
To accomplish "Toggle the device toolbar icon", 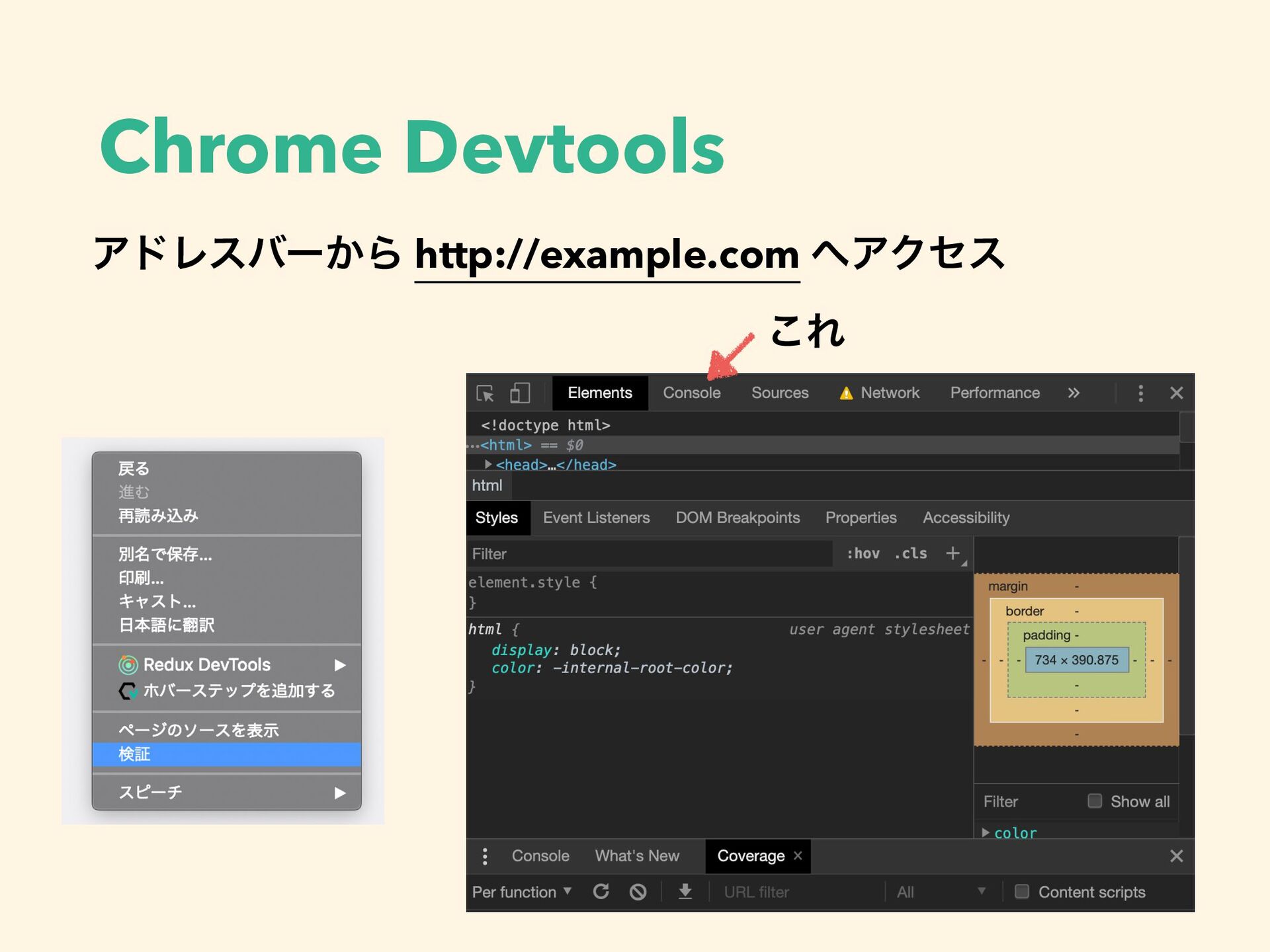I will click(520, 393).
